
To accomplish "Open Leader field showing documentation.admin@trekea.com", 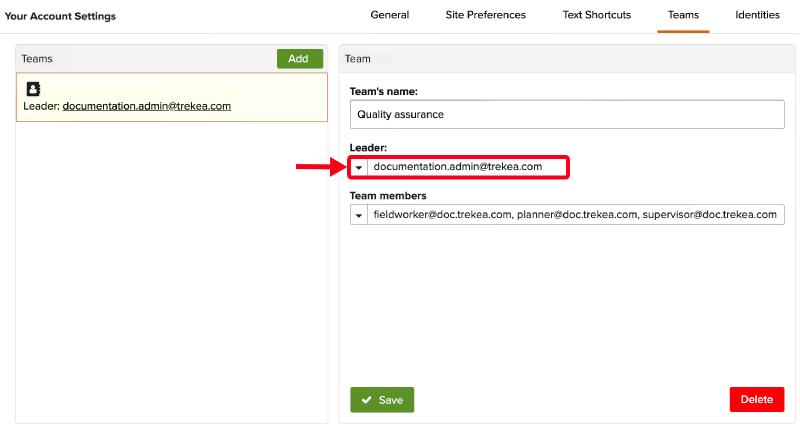I will (x=467, y=167).
